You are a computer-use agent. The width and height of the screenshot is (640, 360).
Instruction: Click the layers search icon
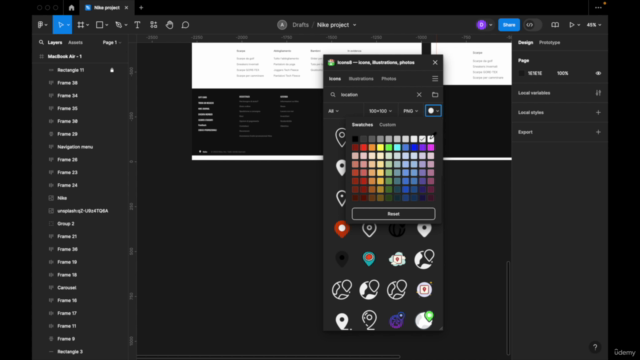coord(41,42)
